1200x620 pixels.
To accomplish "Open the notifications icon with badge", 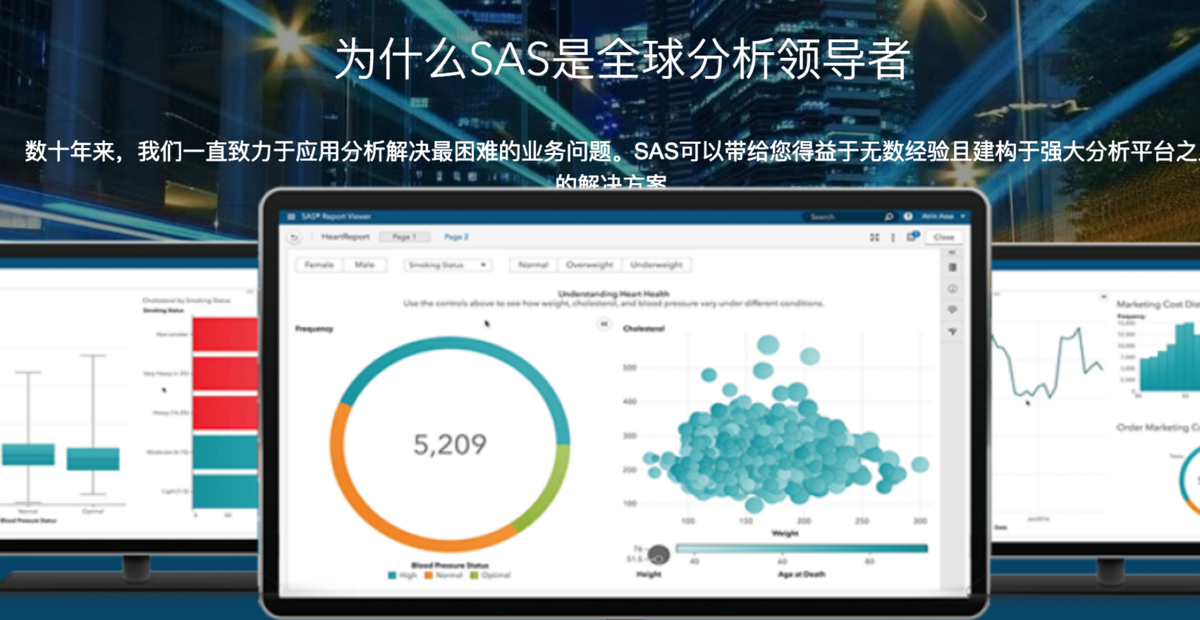I will (912, 236).
